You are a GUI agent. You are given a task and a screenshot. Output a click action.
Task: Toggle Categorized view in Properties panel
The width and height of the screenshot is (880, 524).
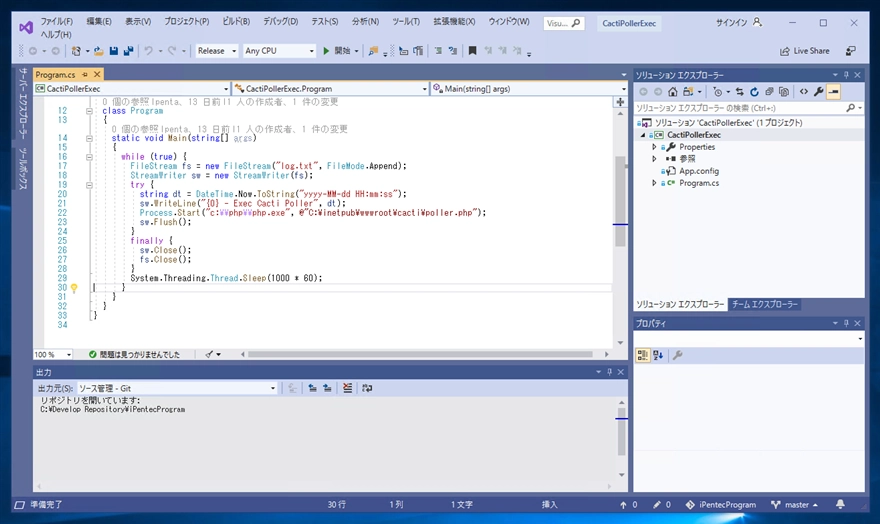pyautogui.click(x=643, y=355)
